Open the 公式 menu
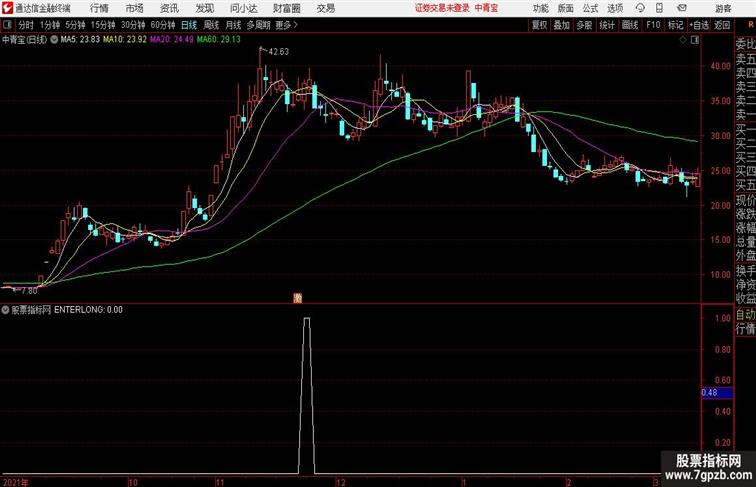 point(590,8)
